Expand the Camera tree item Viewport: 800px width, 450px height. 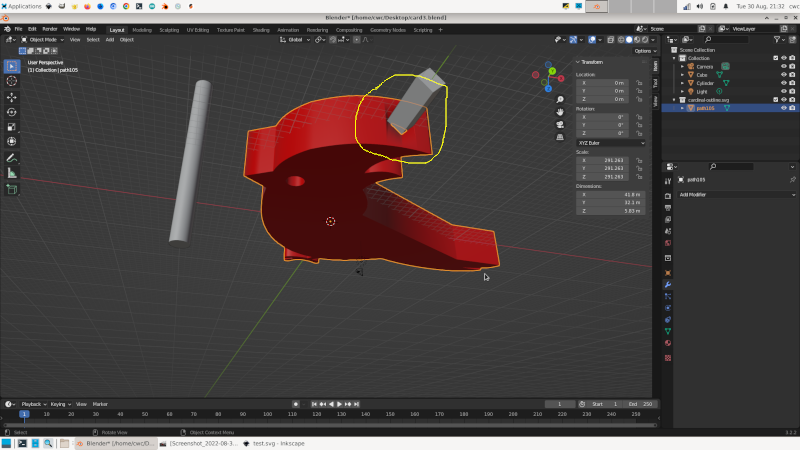(683, 66)
